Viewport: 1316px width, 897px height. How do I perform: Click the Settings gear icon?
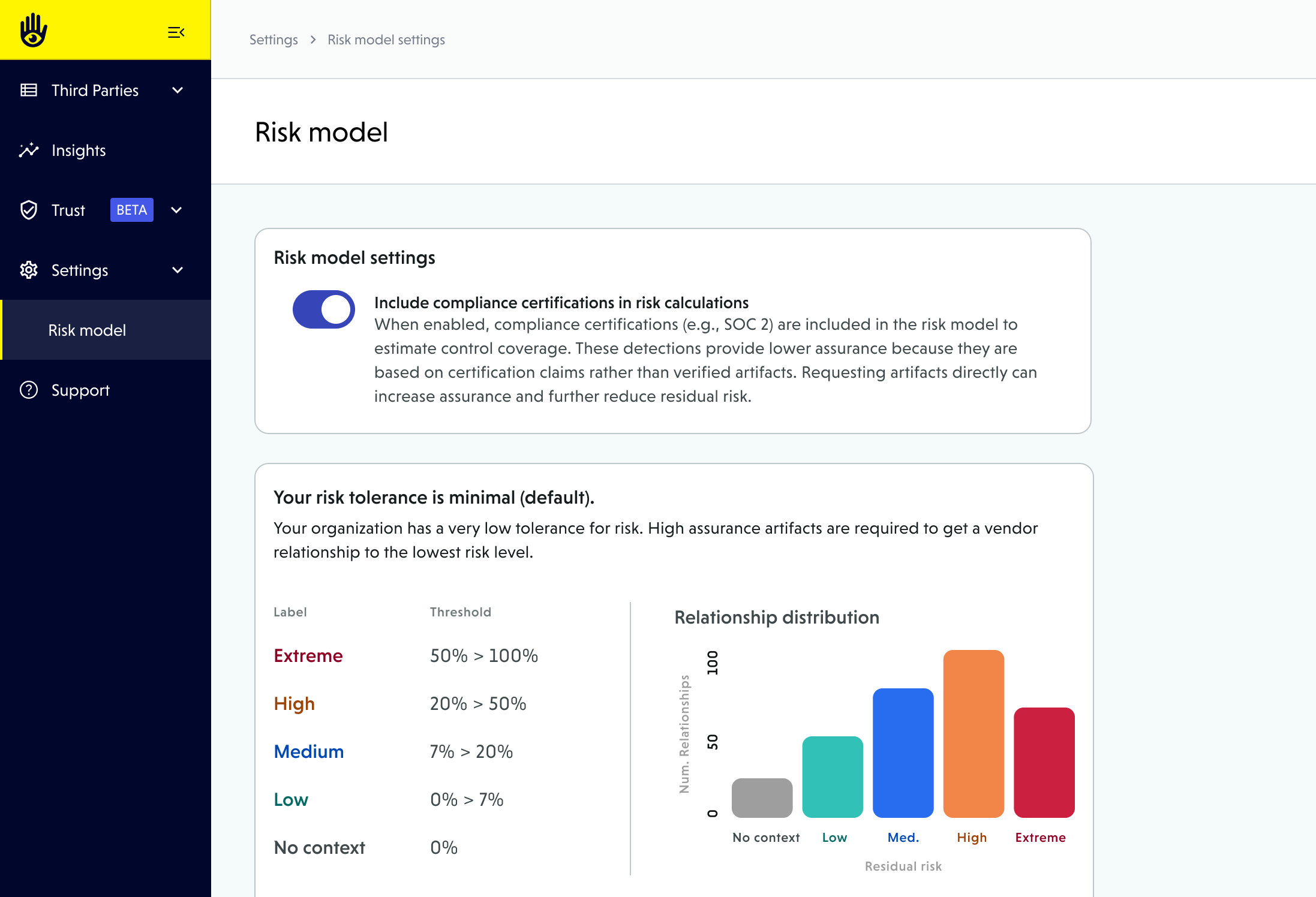(x=29, y=270)
